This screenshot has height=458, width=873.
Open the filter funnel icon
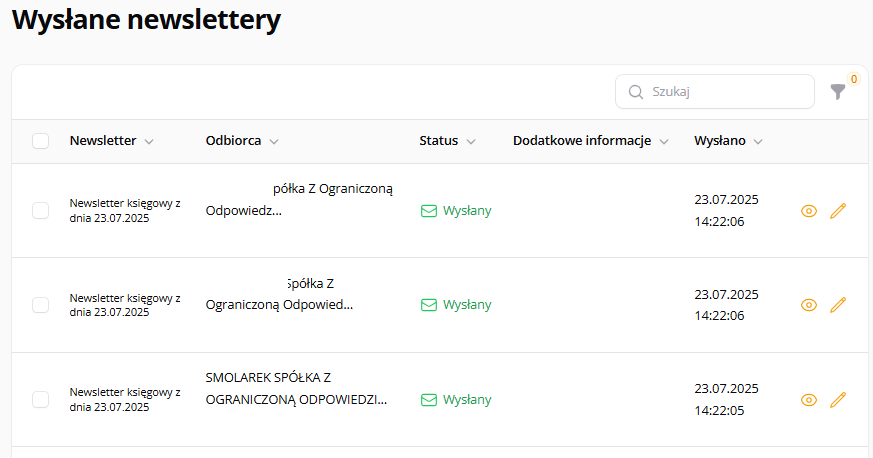(x=837, y=92)
